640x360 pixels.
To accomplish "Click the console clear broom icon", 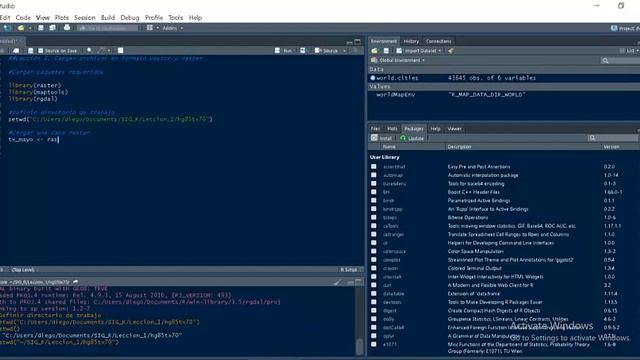I will click(337, 282).
